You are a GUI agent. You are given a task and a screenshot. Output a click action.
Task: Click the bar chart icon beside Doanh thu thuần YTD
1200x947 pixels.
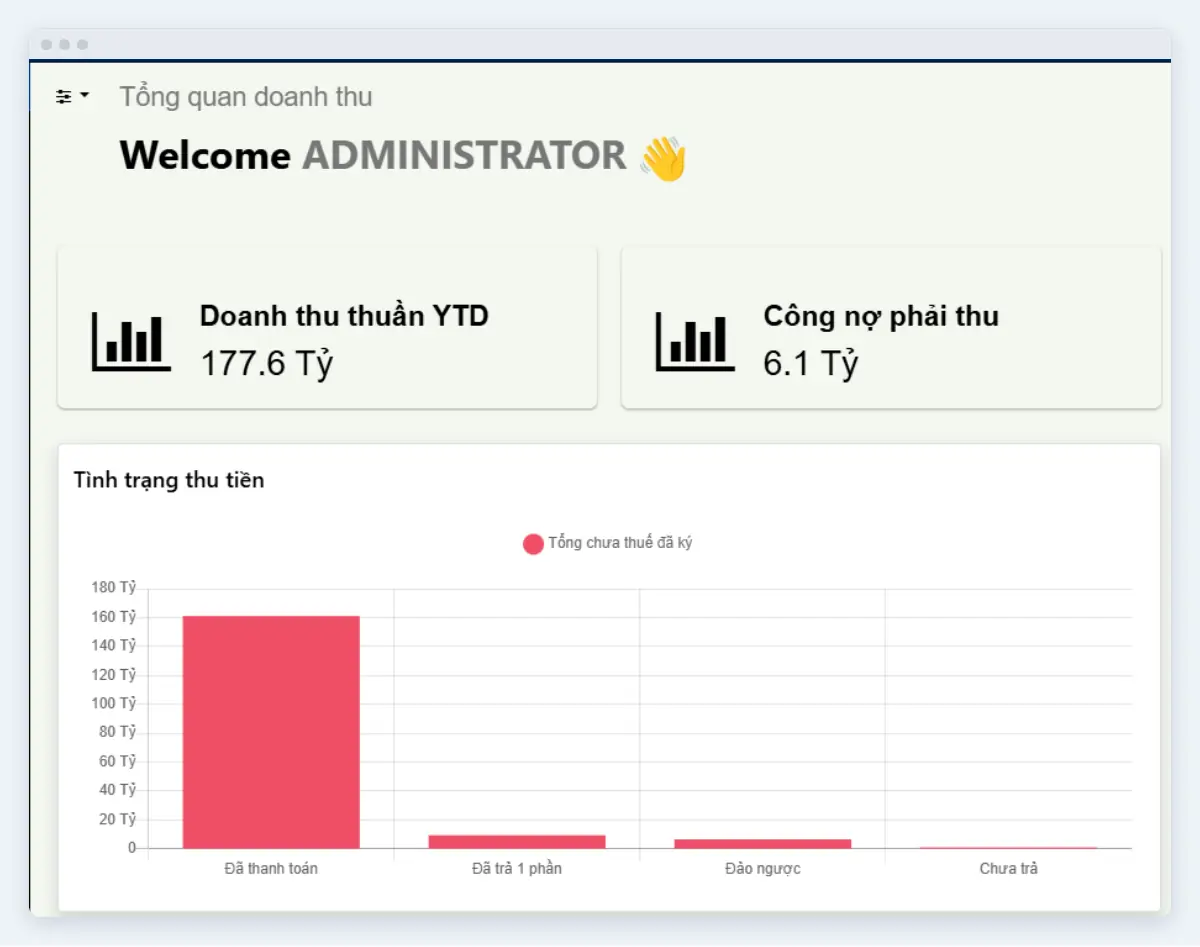(x=131, y=341)
